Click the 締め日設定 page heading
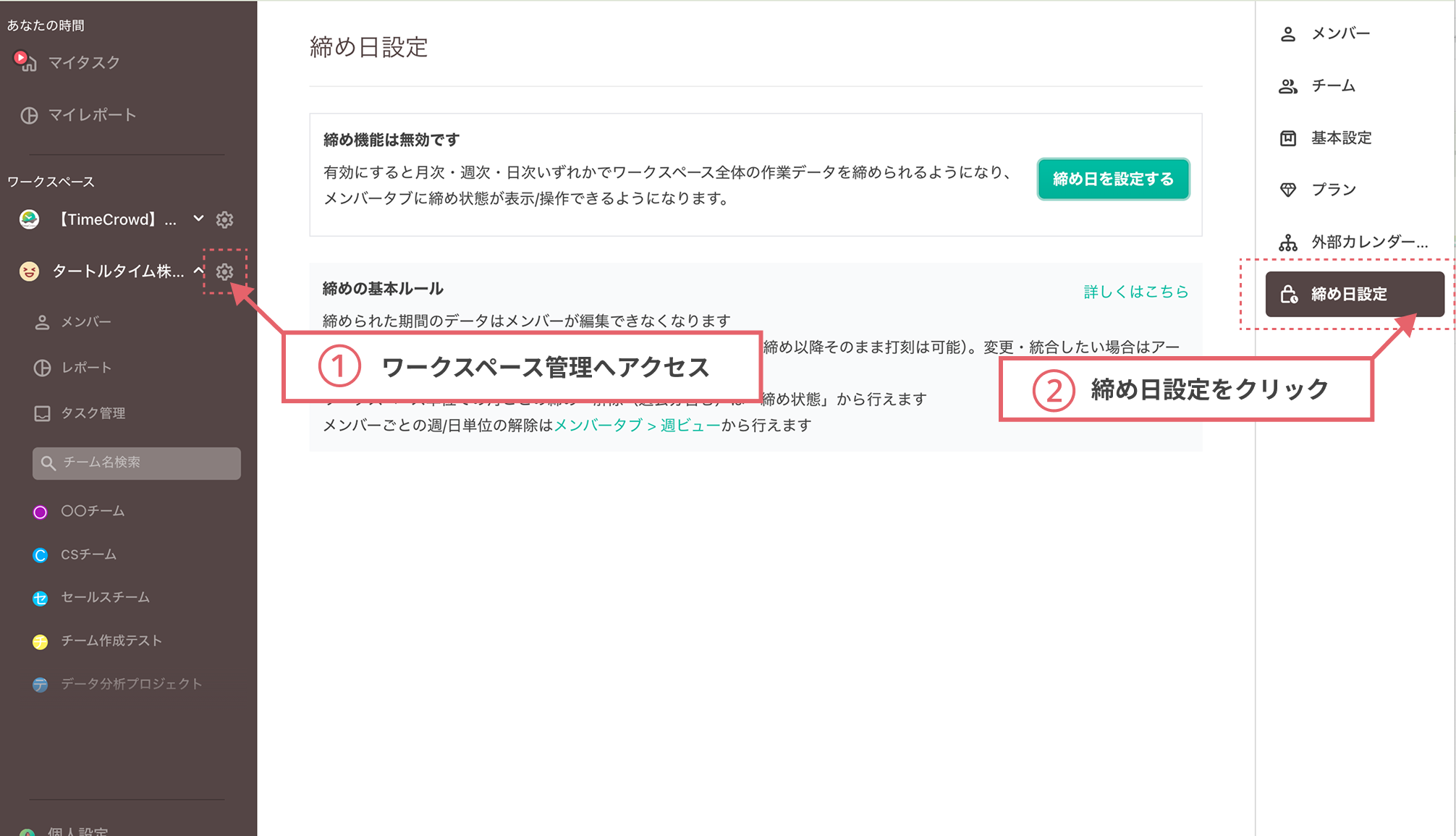This screenshot has height=836, width=1456. (369, 48)
